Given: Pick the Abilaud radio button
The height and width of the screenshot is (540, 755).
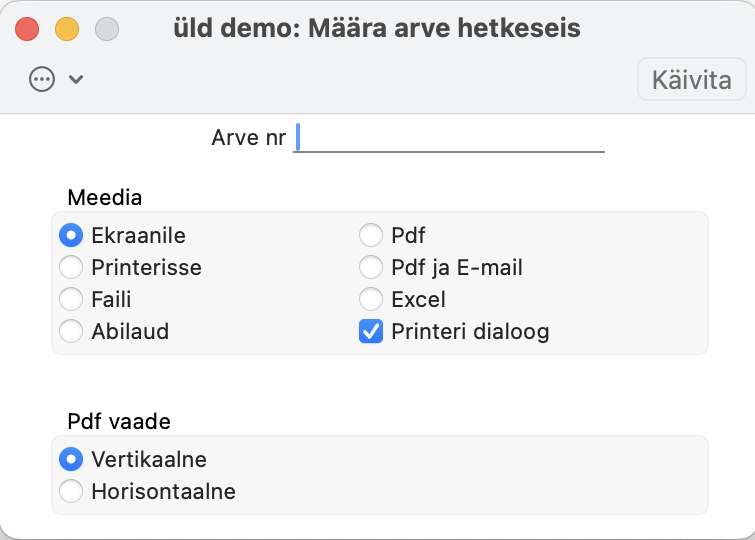Looking at the screenshot, I should [x=71, y=331].
